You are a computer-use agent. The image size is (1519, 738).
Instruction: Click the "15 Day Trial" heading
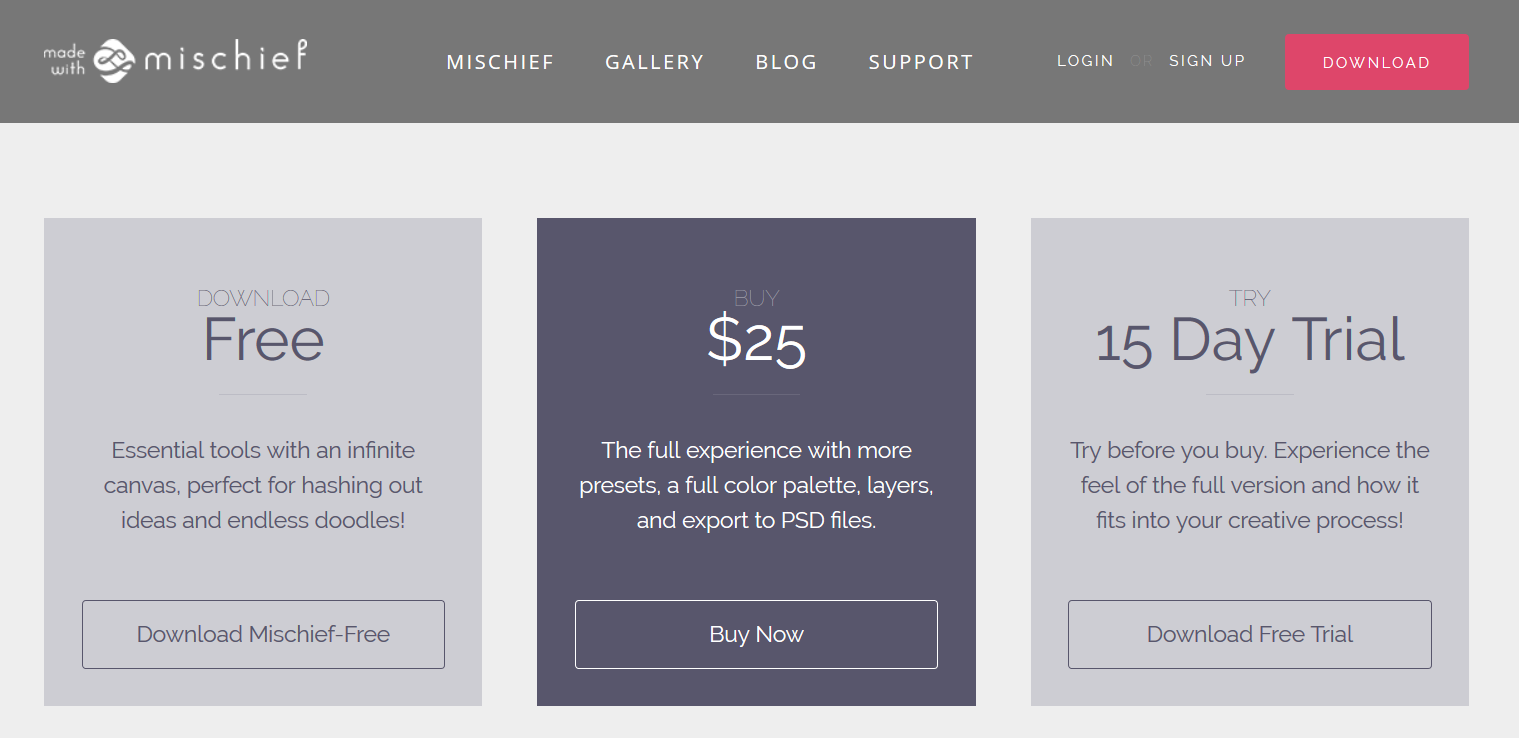point(1249,340)
